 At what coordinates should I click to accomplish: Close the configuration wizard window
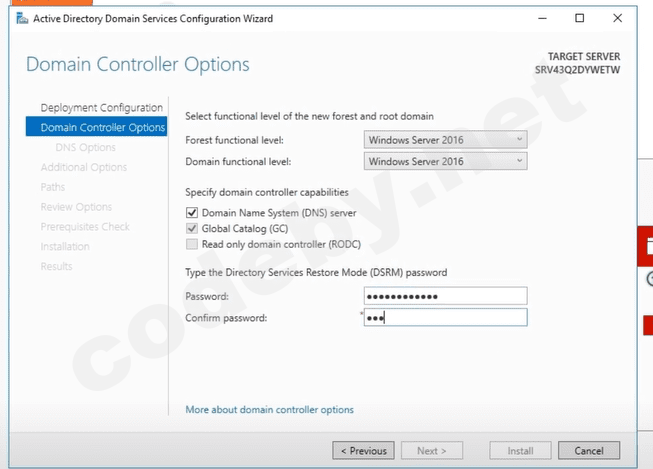(x=618, y=18)
